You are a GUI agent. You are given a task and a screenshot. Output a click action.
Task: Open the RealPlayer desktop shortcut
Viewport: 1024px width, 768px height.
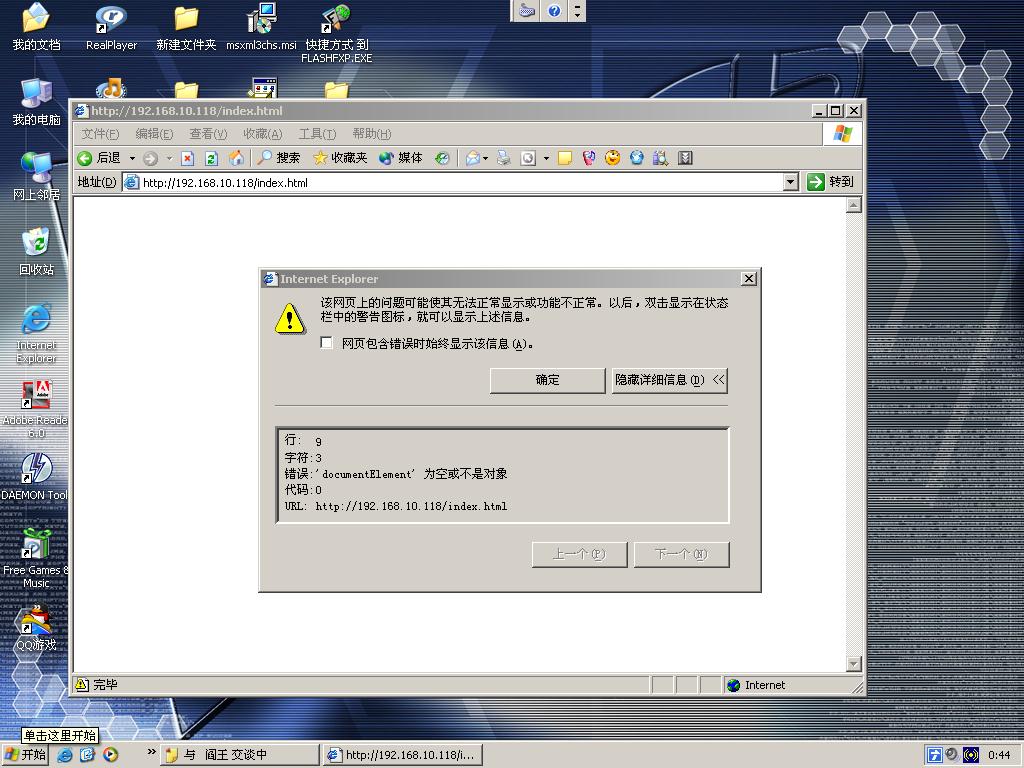(x=111, y=27)
